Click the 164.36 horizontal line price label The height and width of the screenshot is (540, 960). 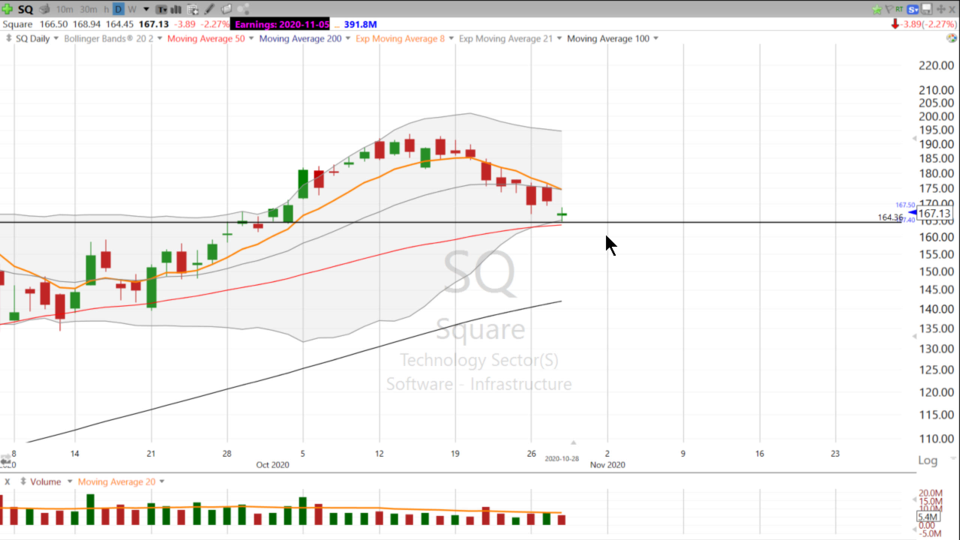890,217
